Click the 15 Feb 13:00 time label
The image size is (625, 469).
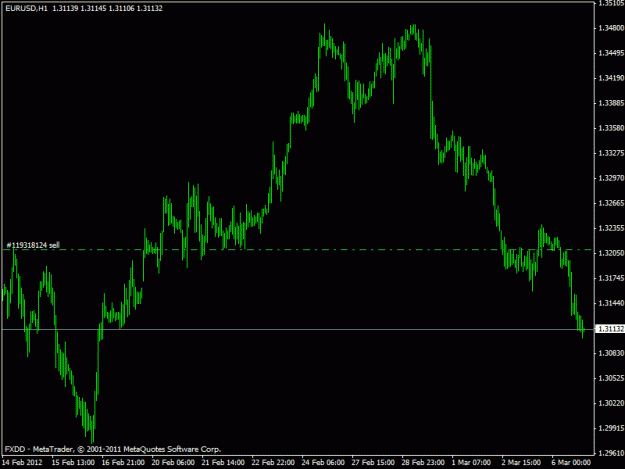click(73, 463)
